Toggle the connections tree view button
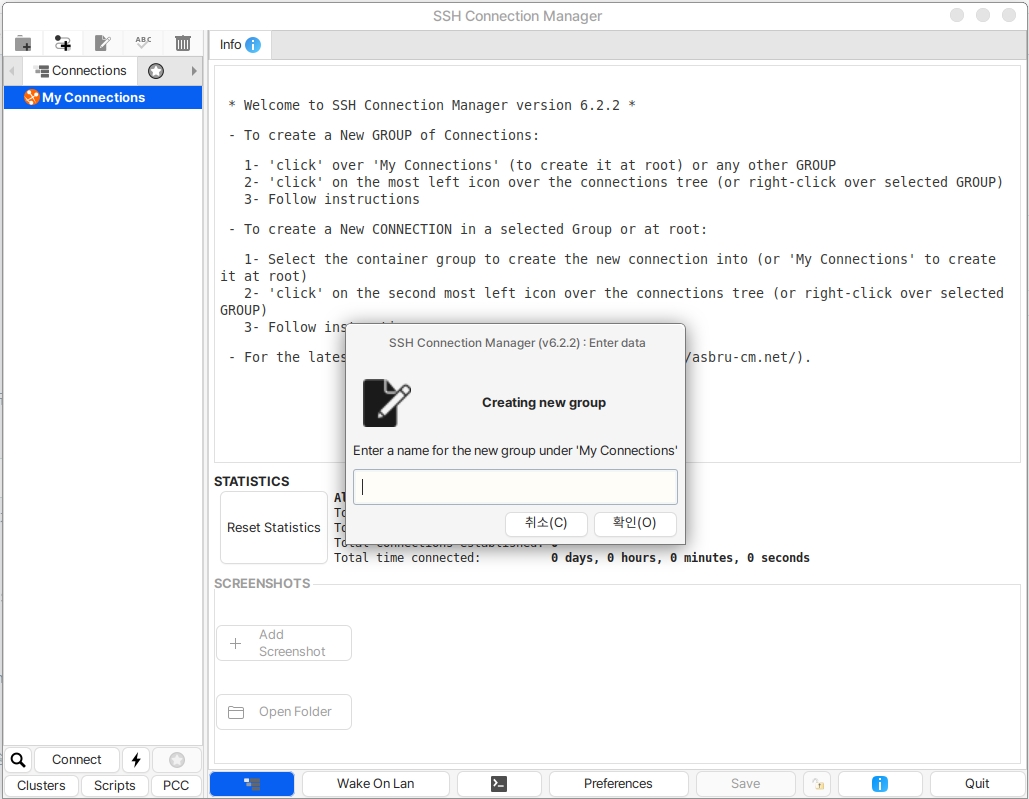Image resolution: width=1029 pixels, height=799 pixels. tap(252, 784)
